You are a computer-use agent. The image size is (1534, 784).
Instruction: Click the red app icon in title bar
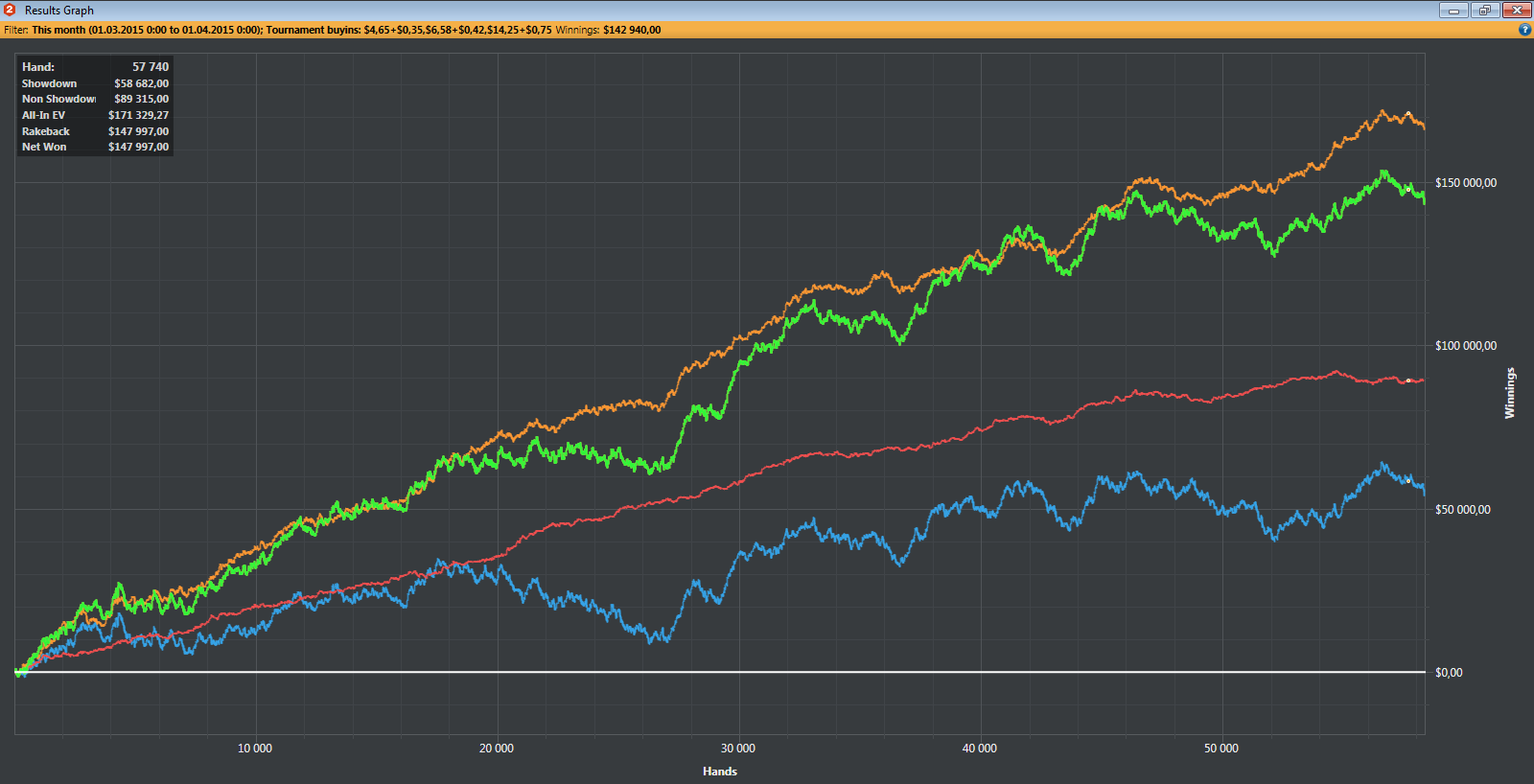coord(10,10)
